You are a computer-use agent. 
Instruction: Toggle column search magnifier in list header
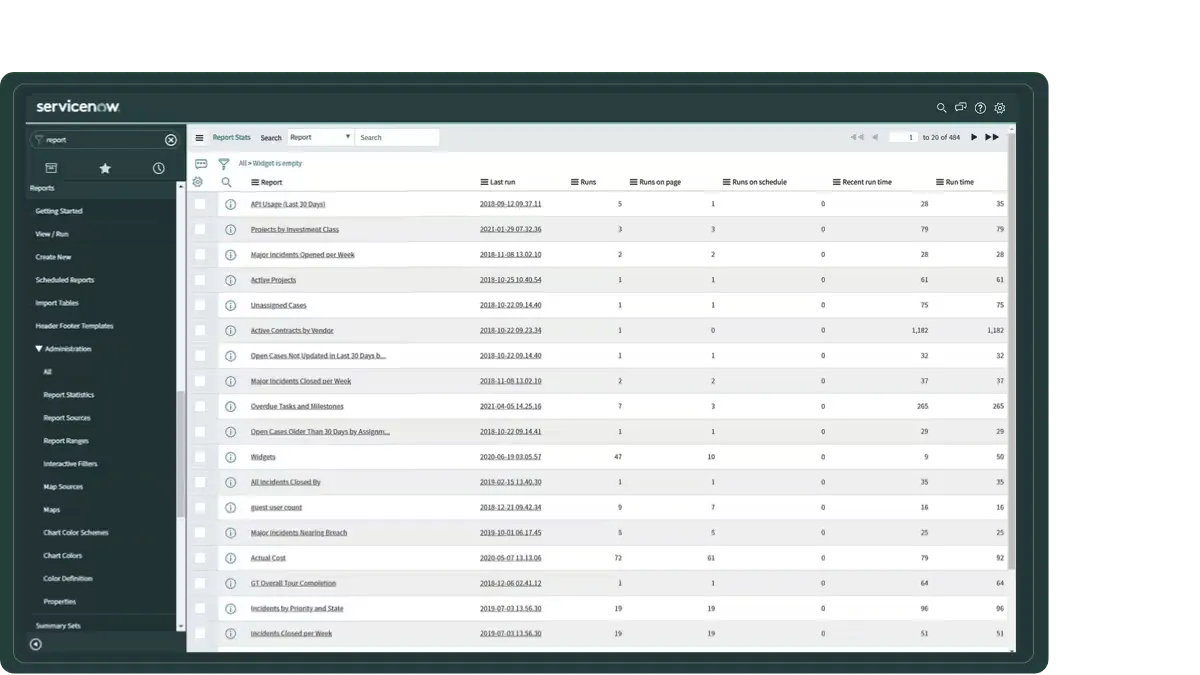[227, 182]
